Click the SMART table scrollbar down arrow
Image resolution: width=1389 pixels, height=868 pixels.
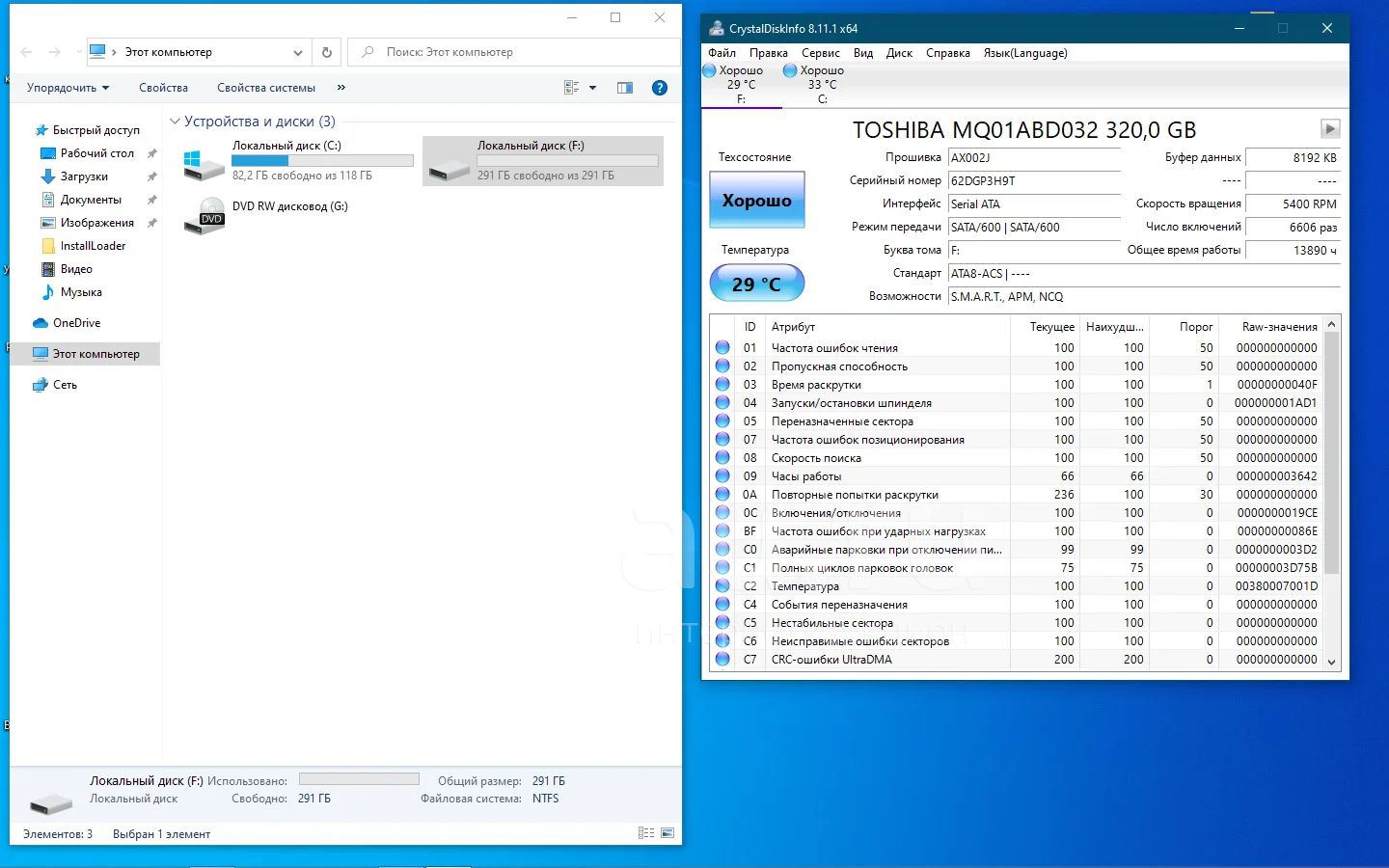pos(1332,662)
